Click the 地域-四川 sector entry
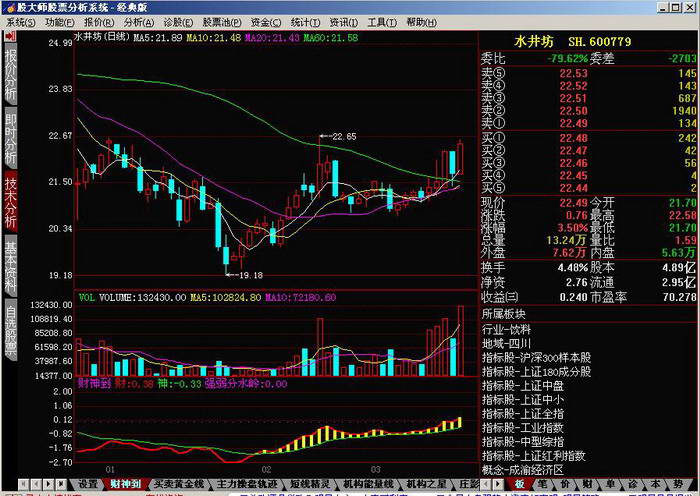This screenshot has width=700, height=496. [x=506, y=344]
